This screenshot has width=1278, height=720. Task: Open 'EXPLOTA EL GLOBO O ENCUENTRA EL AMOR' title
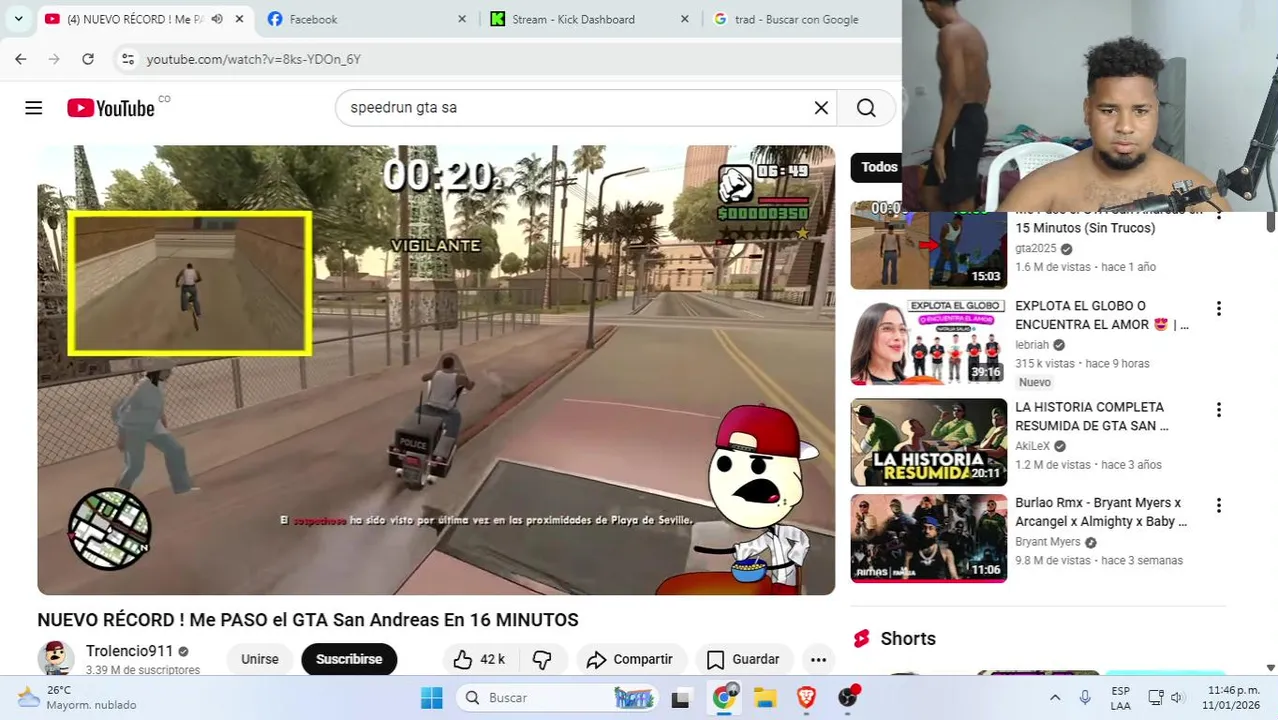click(1102, 315)
